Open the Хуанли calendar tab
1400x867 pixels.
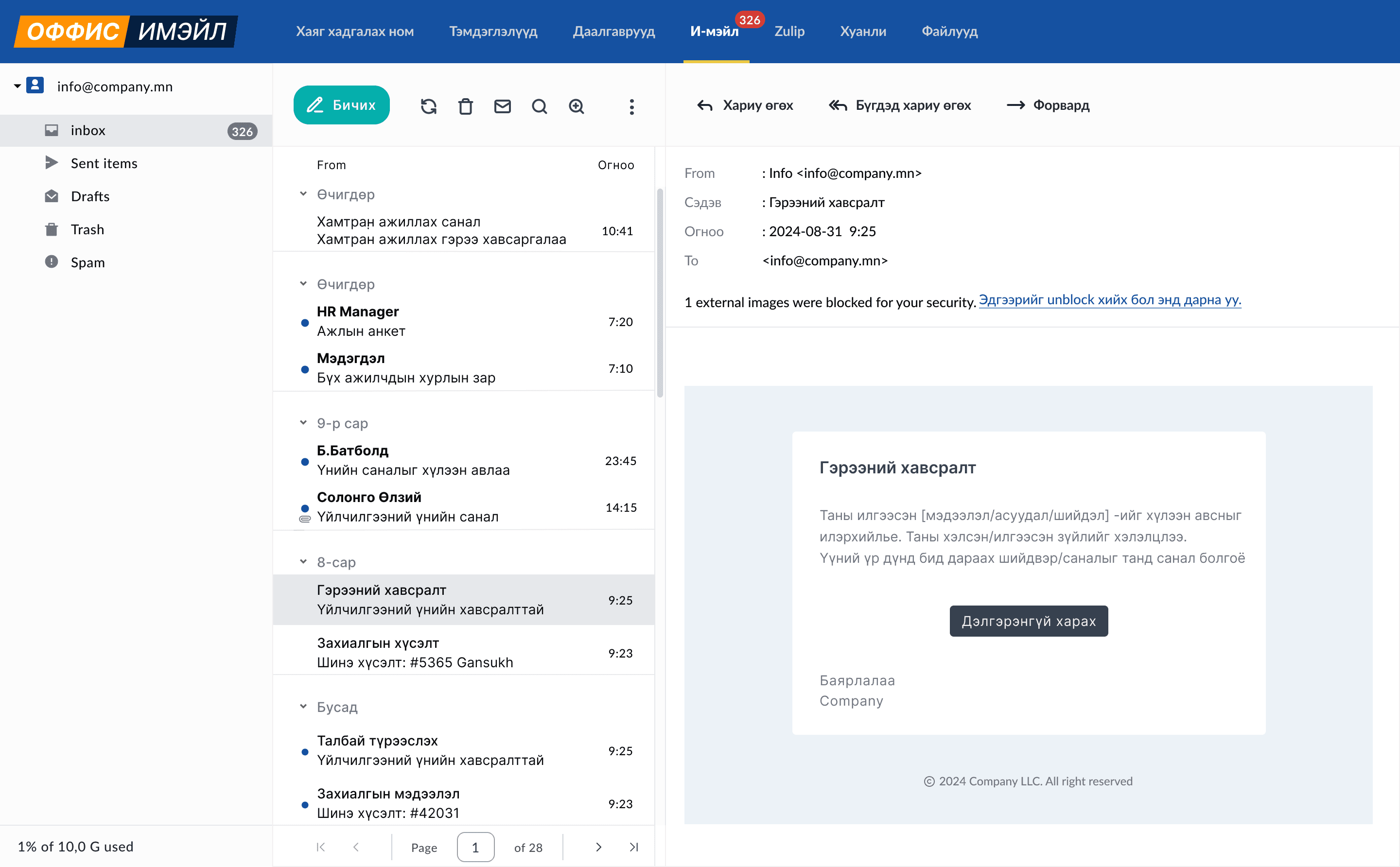pyautogui.click(x=862, y=31)
